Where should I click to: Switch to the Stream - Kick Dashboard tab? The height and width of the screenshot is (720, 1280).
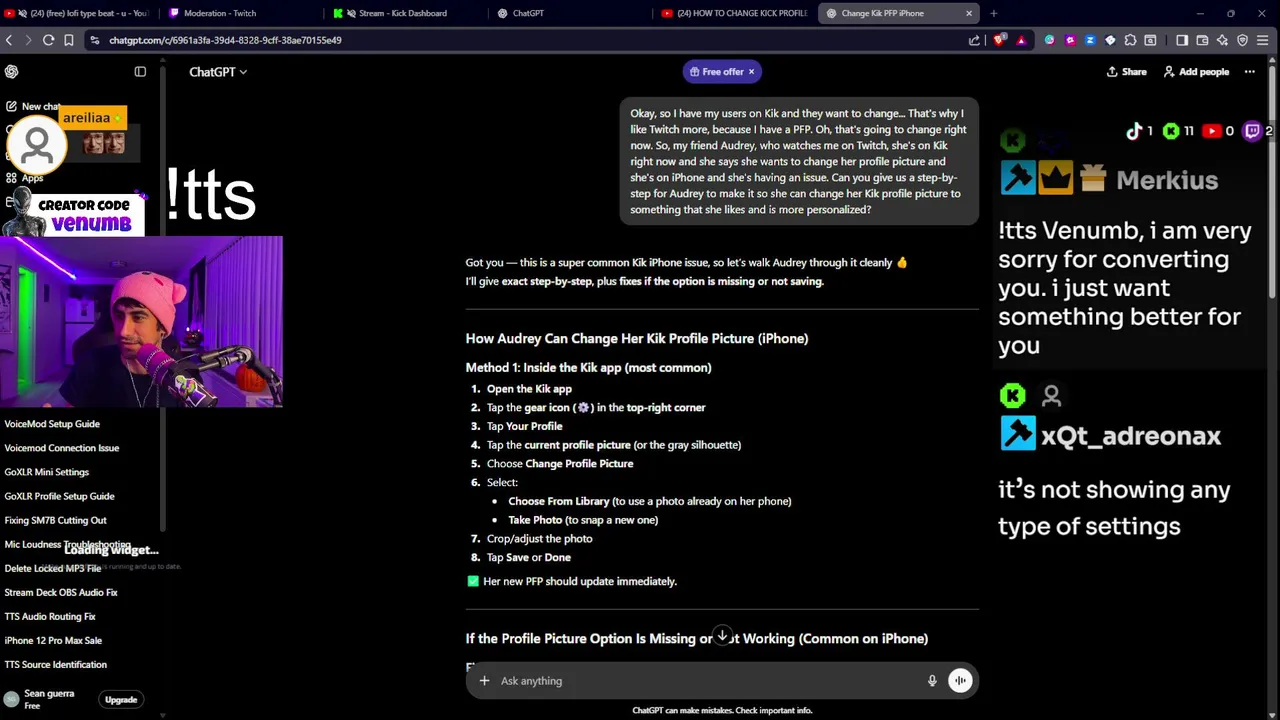(408, 13)
